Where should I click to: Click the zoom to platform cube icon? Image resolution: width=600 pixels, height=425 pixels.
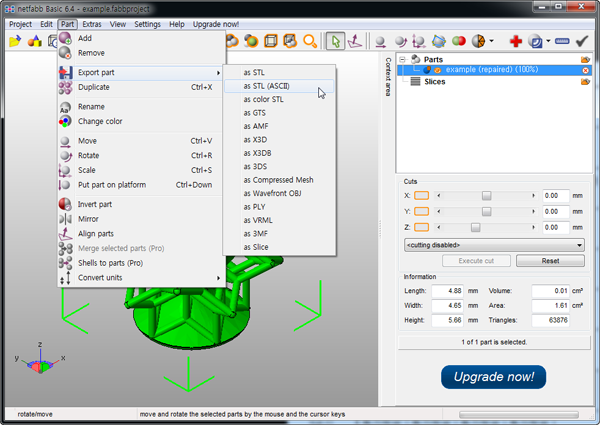[271, 41]
